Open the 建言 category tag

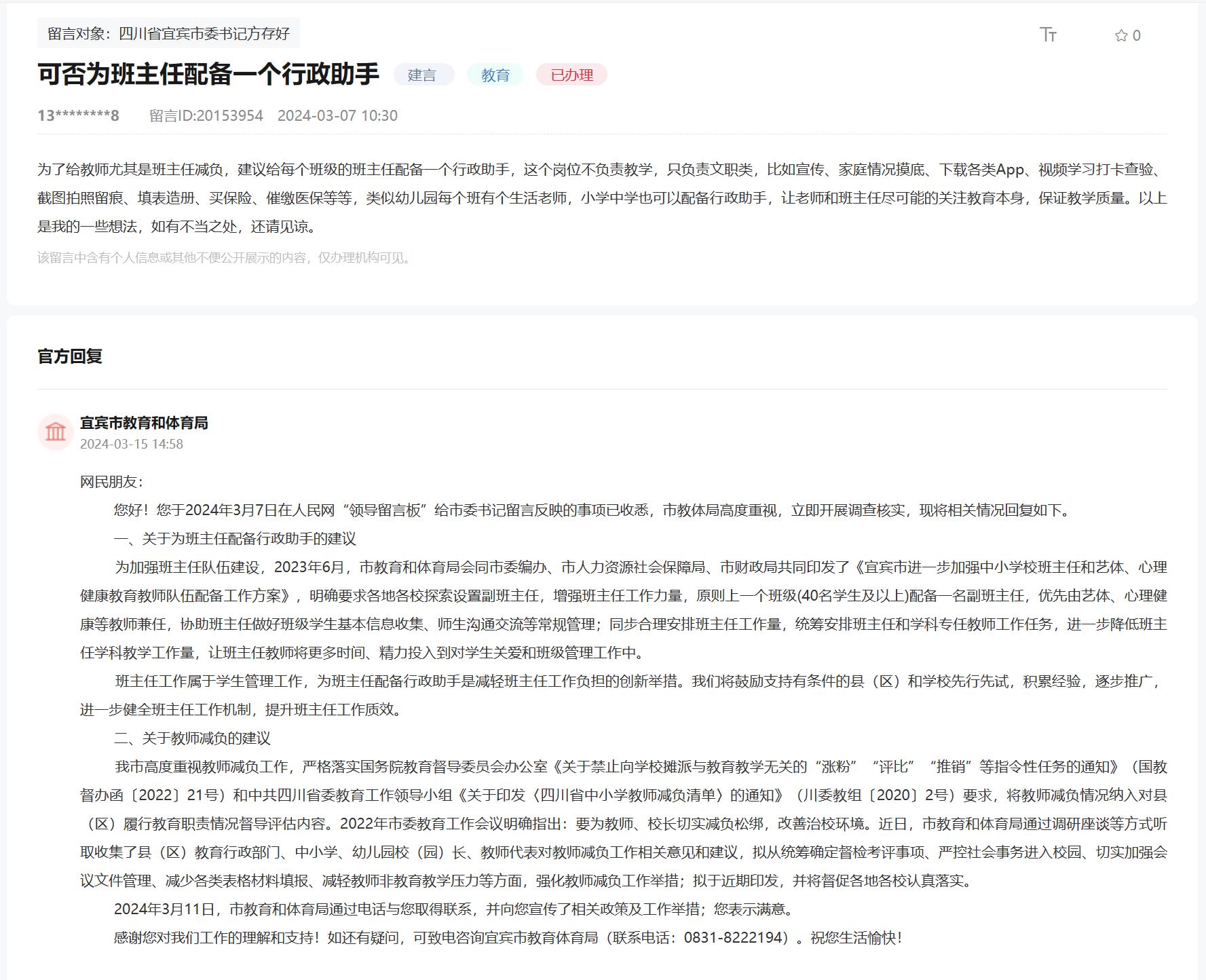(424, 75)
